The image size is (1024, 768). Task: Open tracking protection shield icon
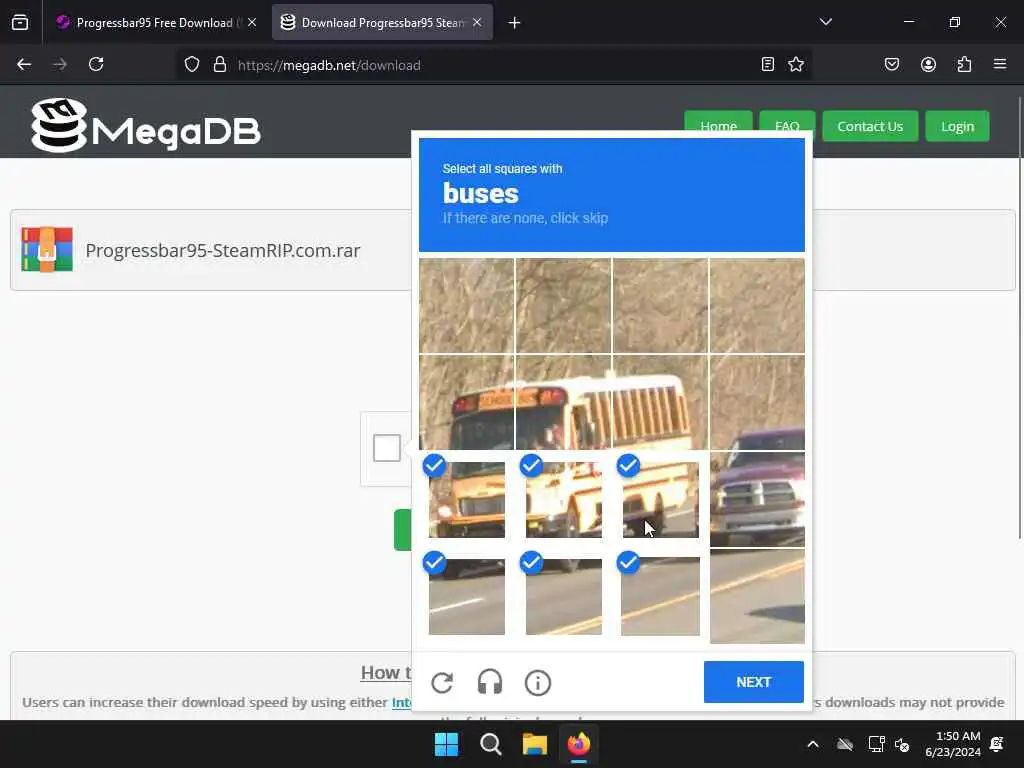(x=191, y=65)
